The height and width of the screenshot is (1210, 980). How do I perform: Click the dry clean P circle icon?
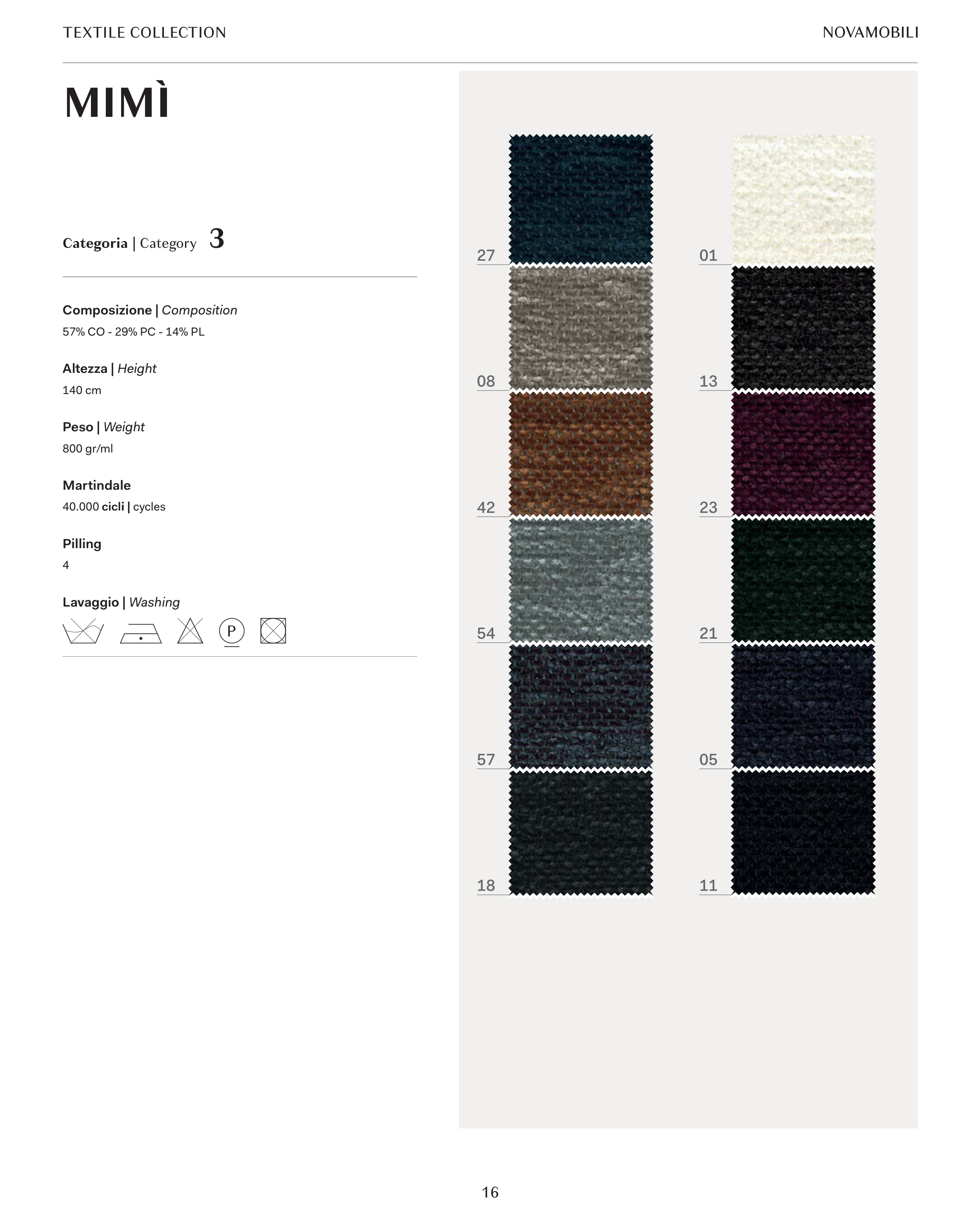[x=231, y=632]
